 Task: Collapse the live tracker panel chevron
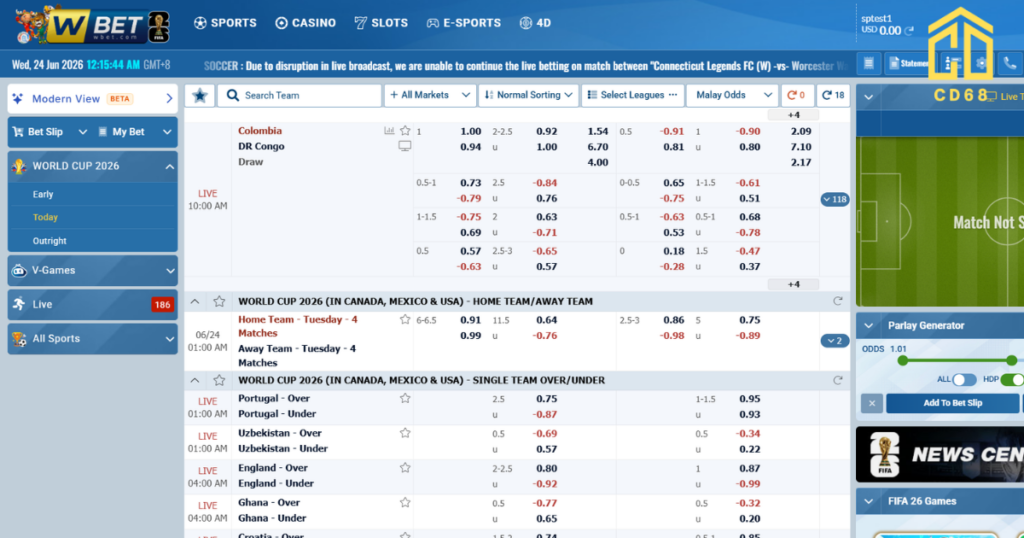869,97
